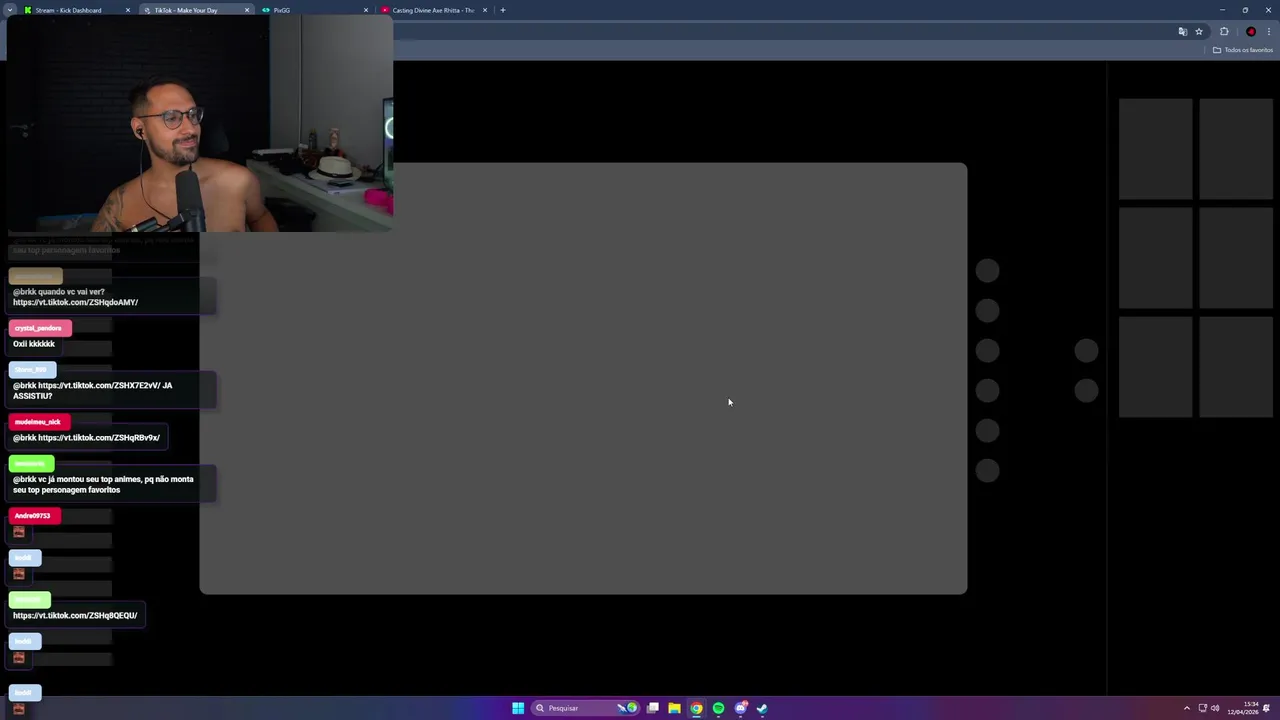Bookmark this page with the star
1280x720 pixels.
1199,31
